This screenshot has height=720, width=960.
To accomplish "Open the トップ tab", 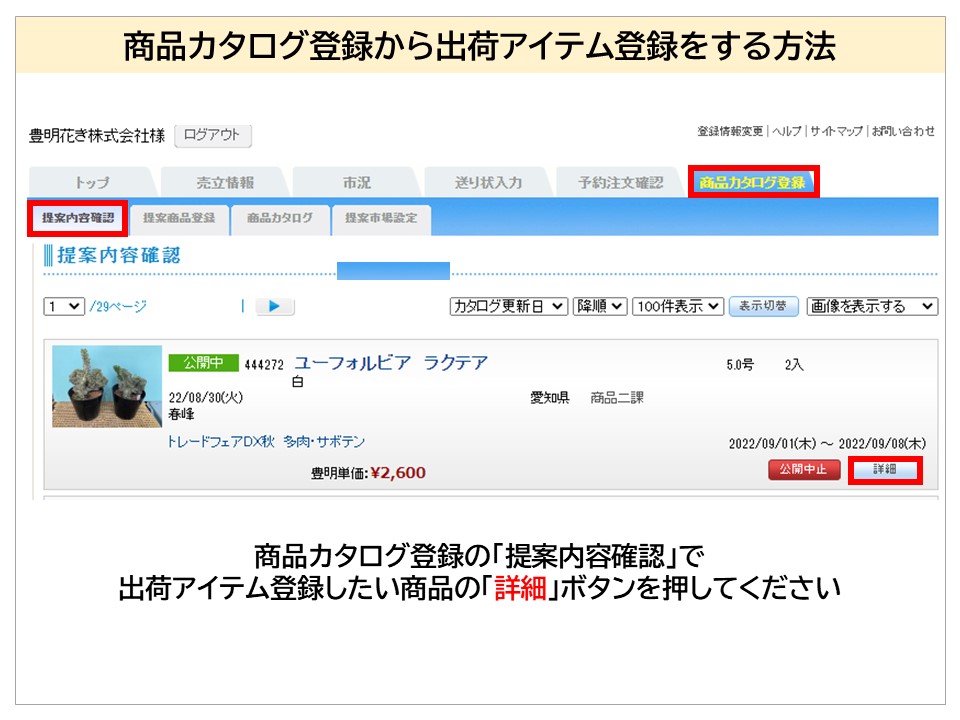I will 92,183.
